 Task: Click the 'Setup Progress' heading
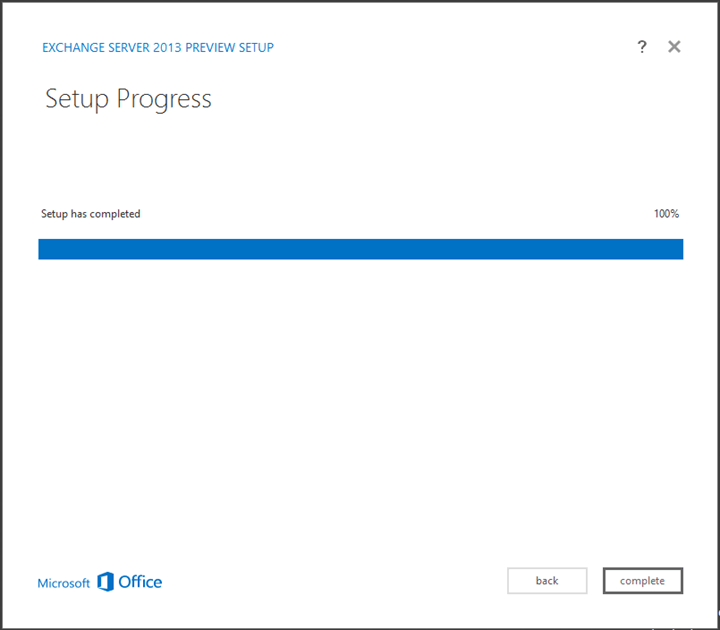point(128,99)
